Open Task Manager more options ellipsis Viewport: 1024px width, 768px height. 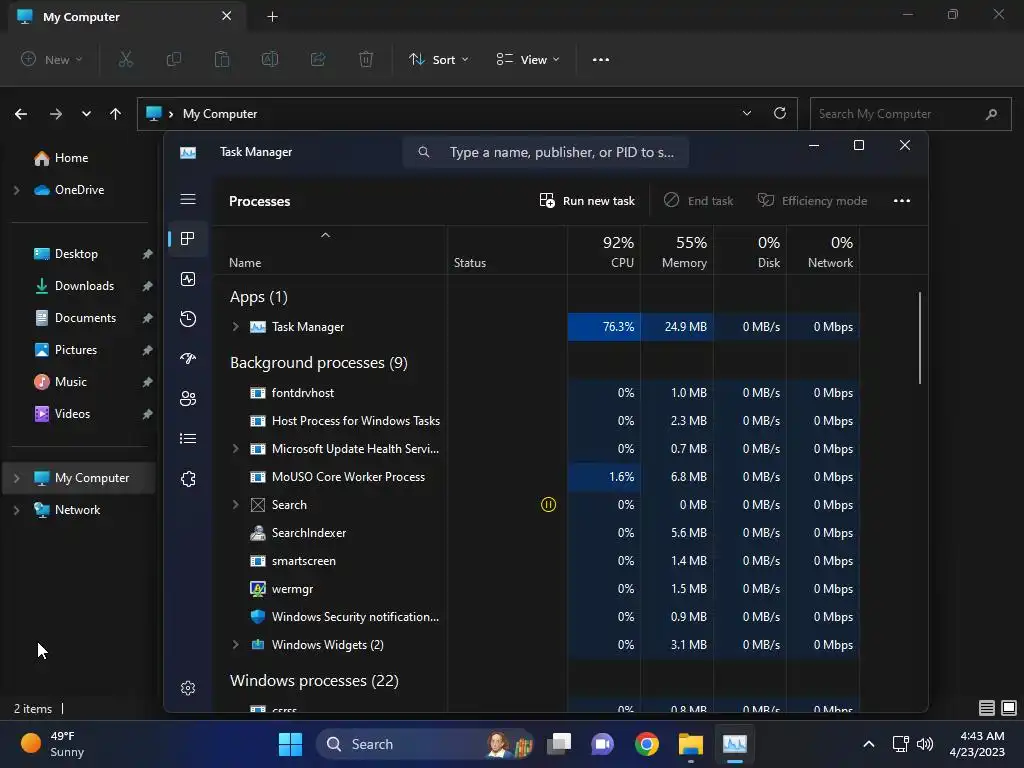tap(902, 200)
